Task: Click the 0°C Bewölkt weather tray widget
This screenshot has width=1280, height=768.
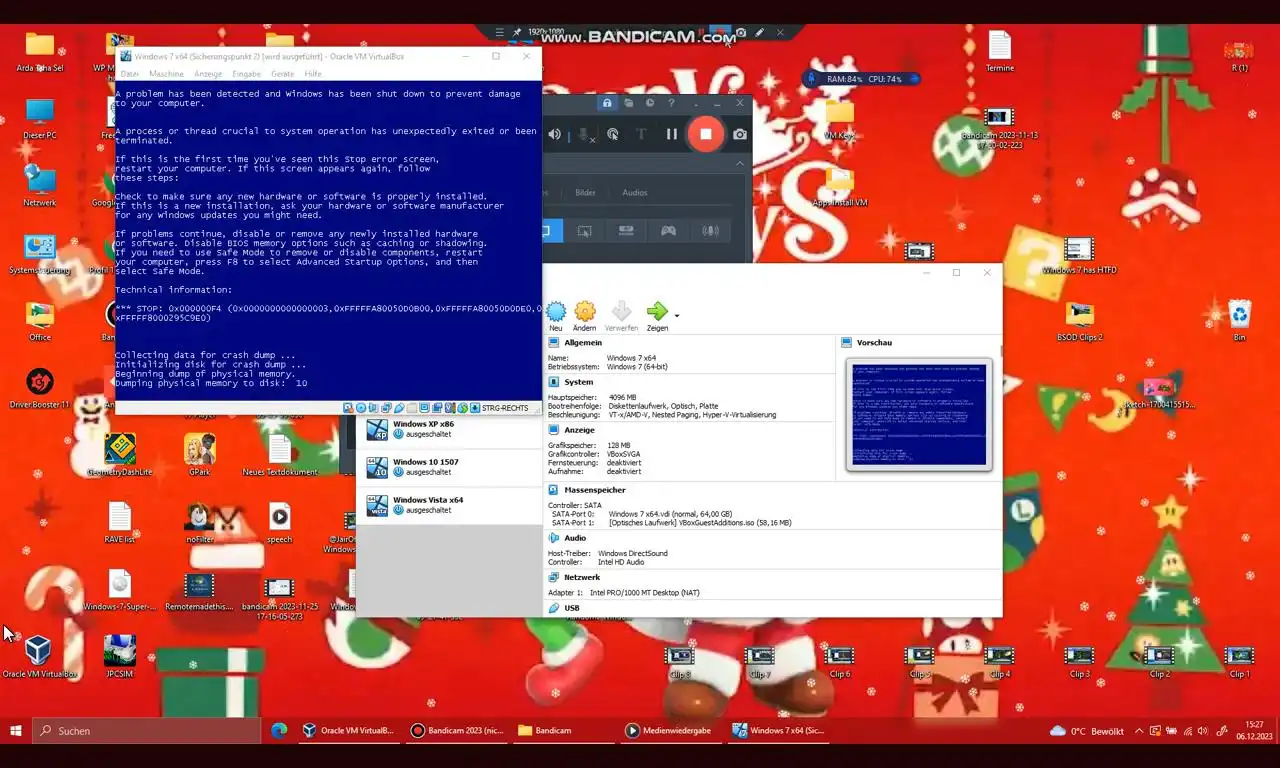Action: pyautogui.click(x=1087, y=731)
